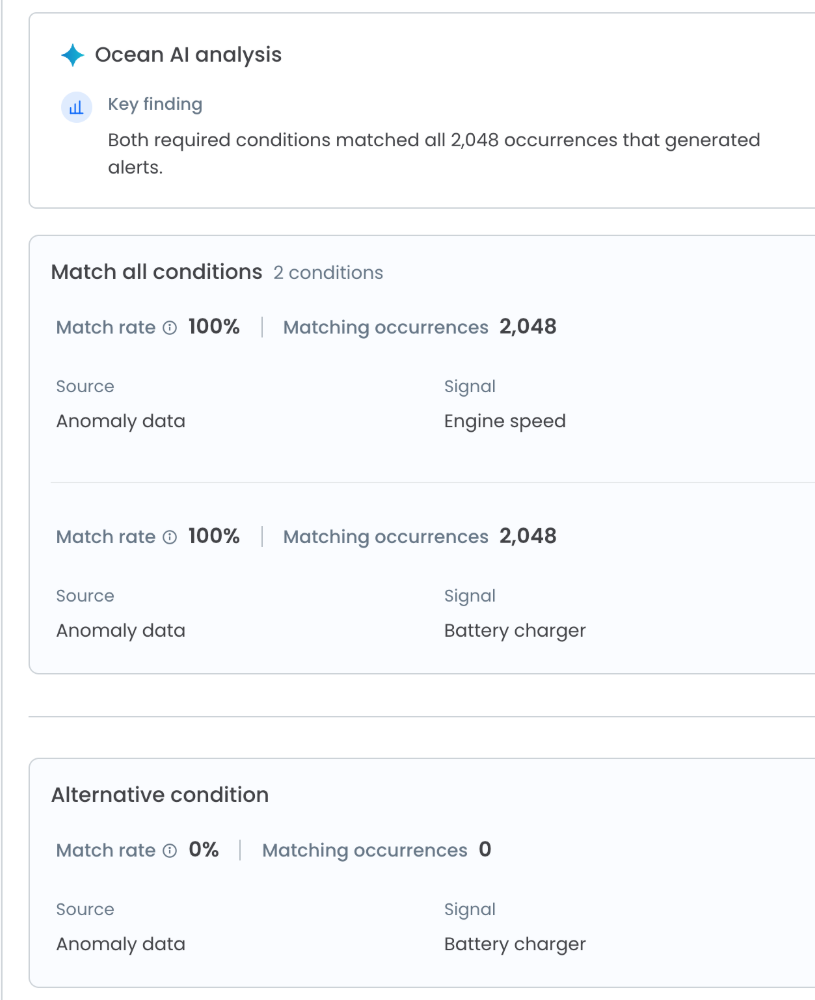This screenshot has height=1000, width=815.
Task: Click Anomaly data source in Engine speed row
Action: 121,422
